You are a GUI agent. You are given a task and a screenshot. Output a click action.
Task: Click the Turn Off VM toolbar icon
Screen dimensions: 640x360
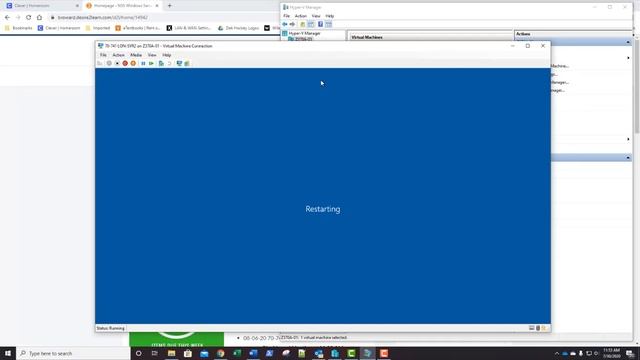pos(117,63)
